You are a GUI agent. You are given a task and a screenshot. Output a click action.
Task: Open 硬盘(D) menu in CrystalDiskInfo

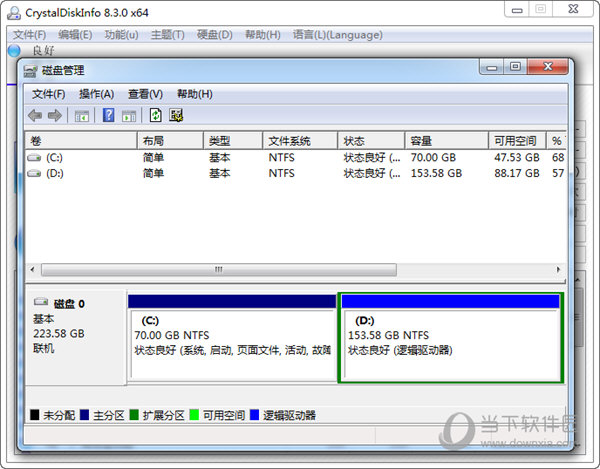pyautogui.click(x=214, y=35)
